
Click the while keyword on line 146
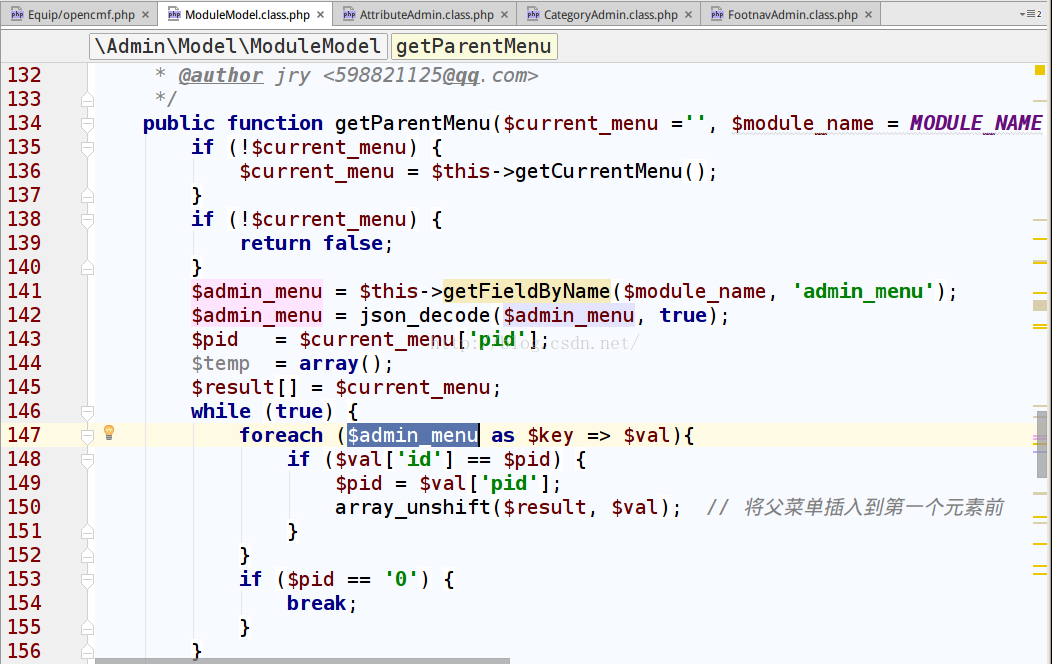tap(221, 411)
